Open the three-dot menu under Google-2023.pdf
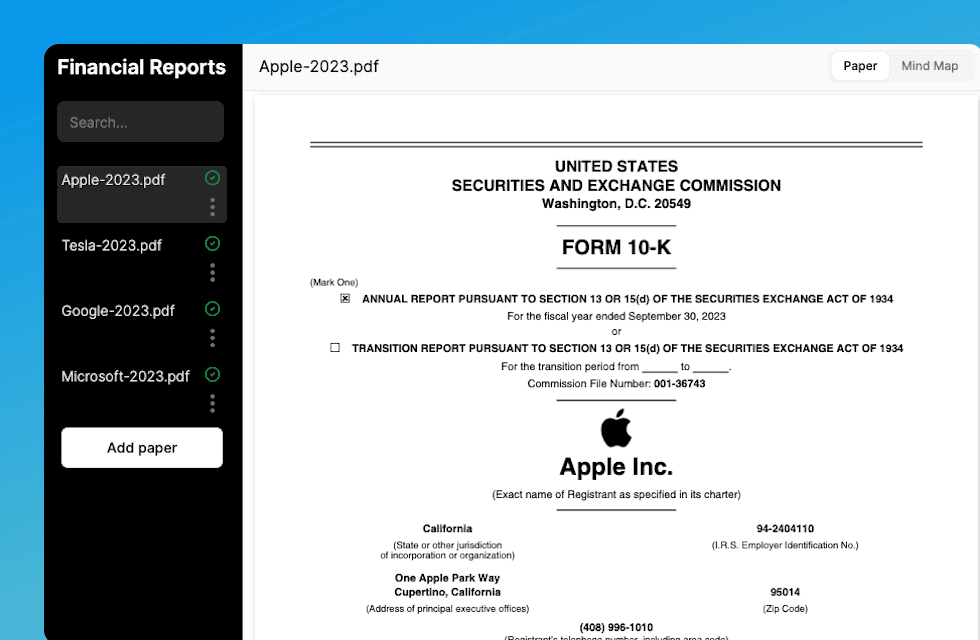Screen dimensions: 980x640 coord(212,338)
